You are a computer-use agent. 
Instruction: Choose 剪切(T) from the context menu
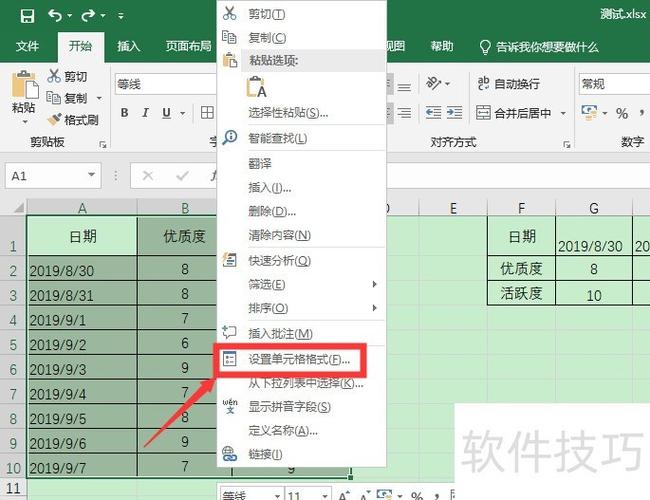tap(302, 14)
